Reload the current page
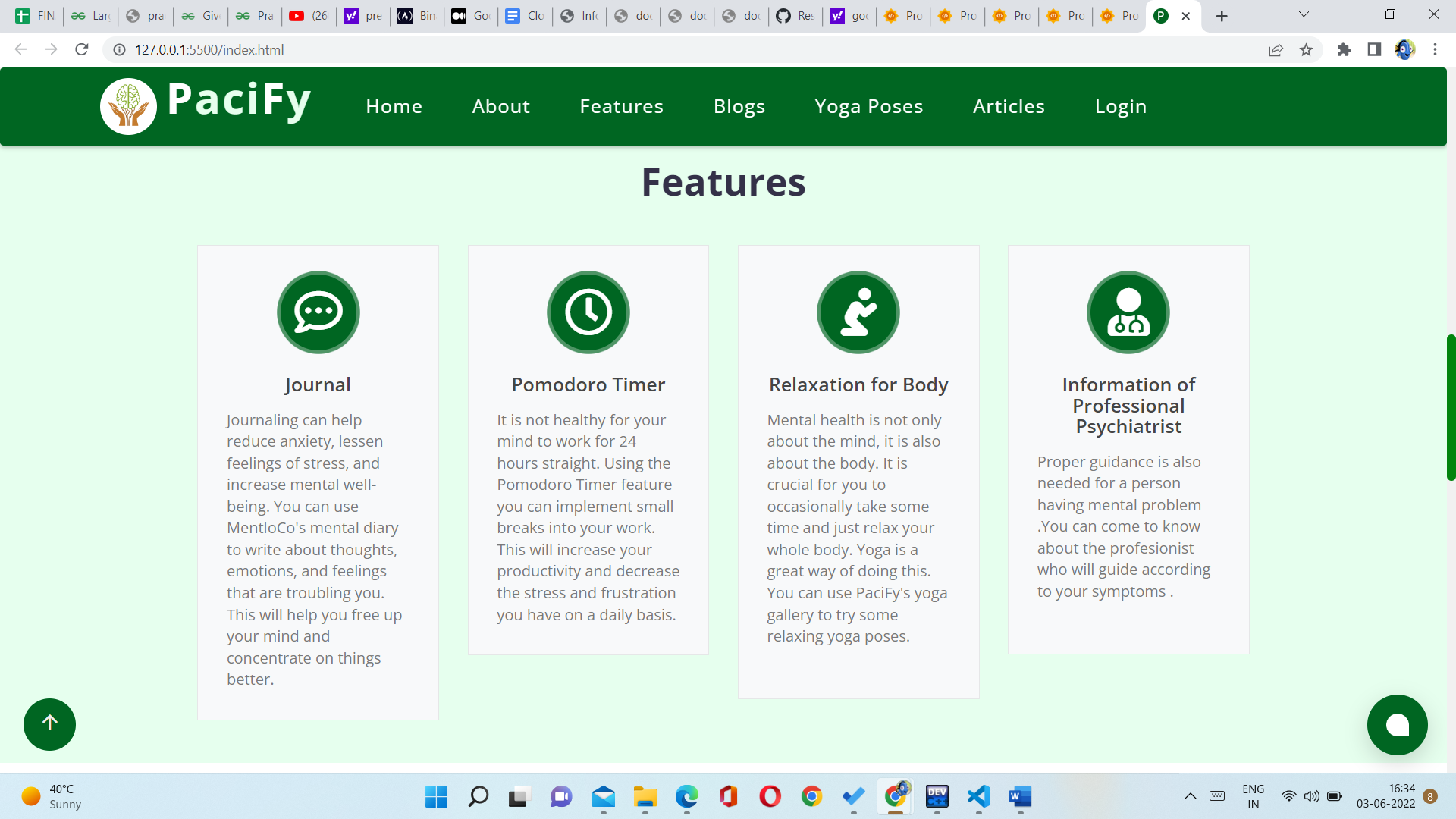 (x=82, y=50)
